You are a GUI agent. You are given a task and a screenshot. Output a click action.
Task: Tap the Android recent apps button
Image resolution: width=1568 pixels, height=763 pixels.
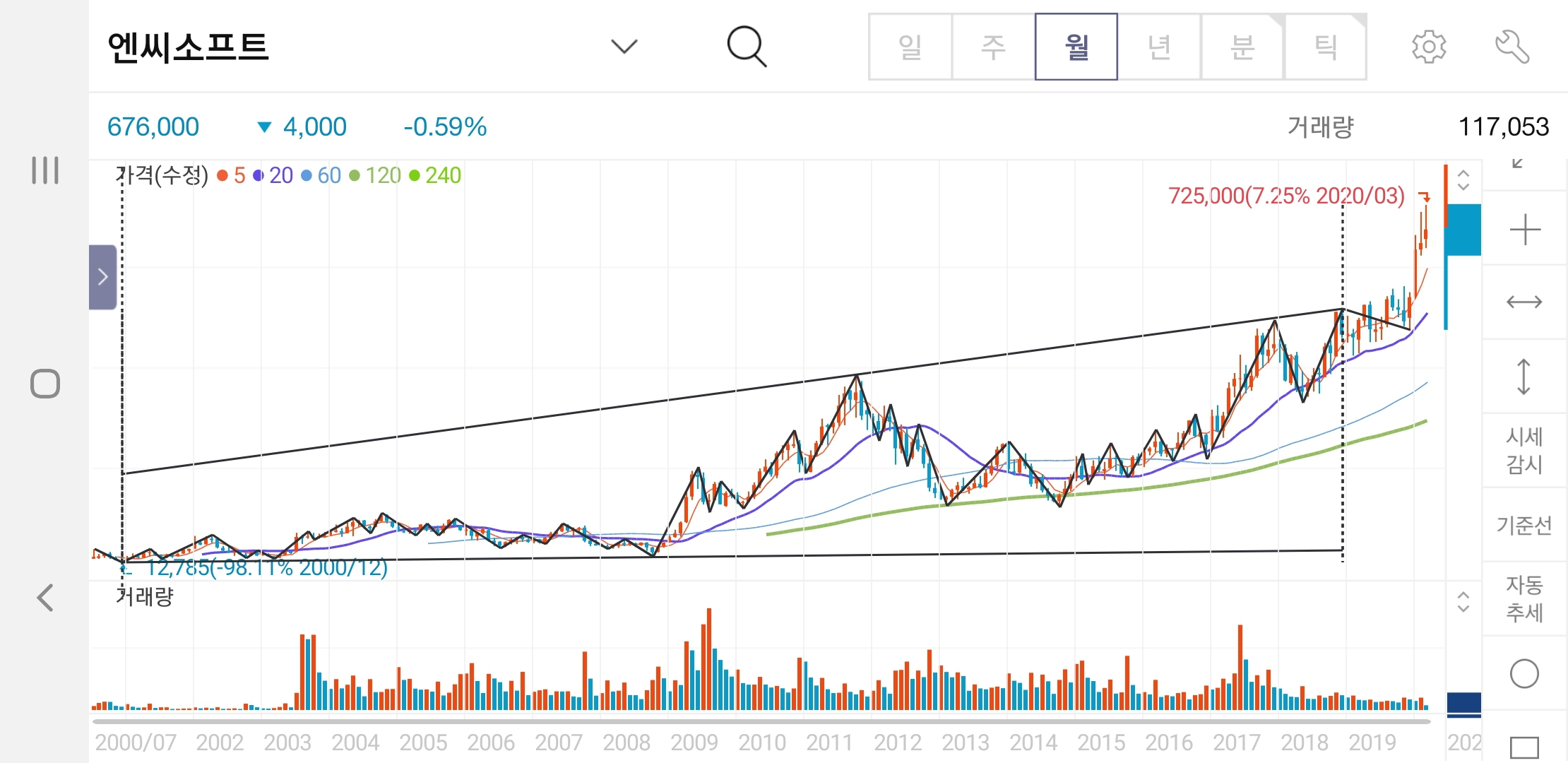(x=45, y=170)
